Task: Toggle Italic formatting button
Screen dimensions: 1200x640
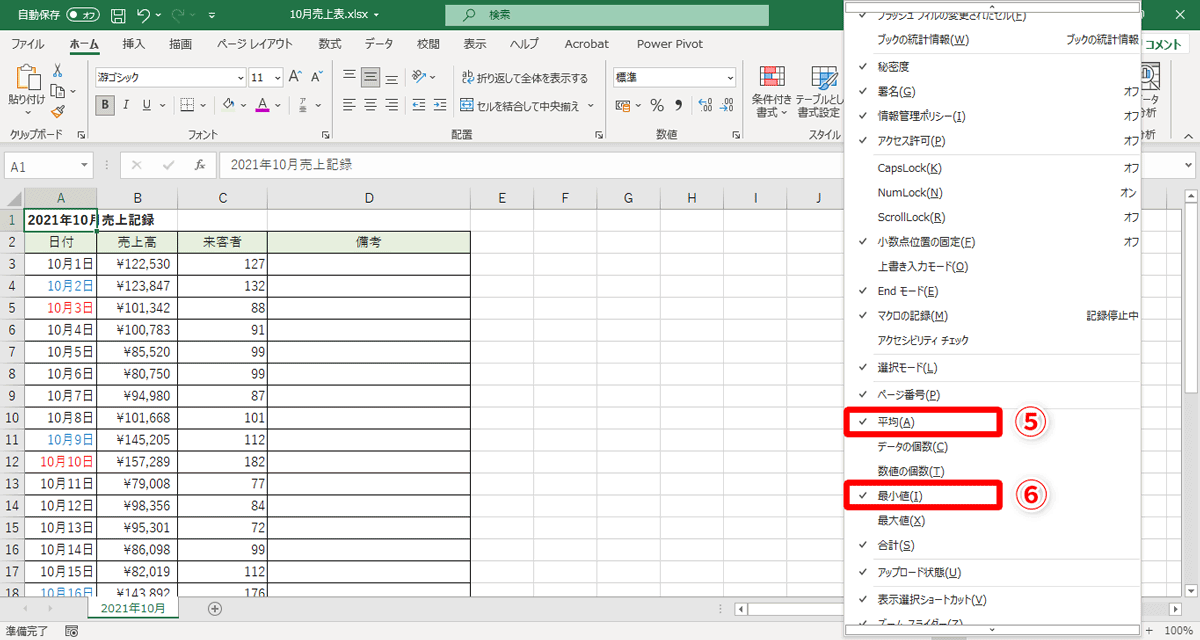Action: click(127, 105)
